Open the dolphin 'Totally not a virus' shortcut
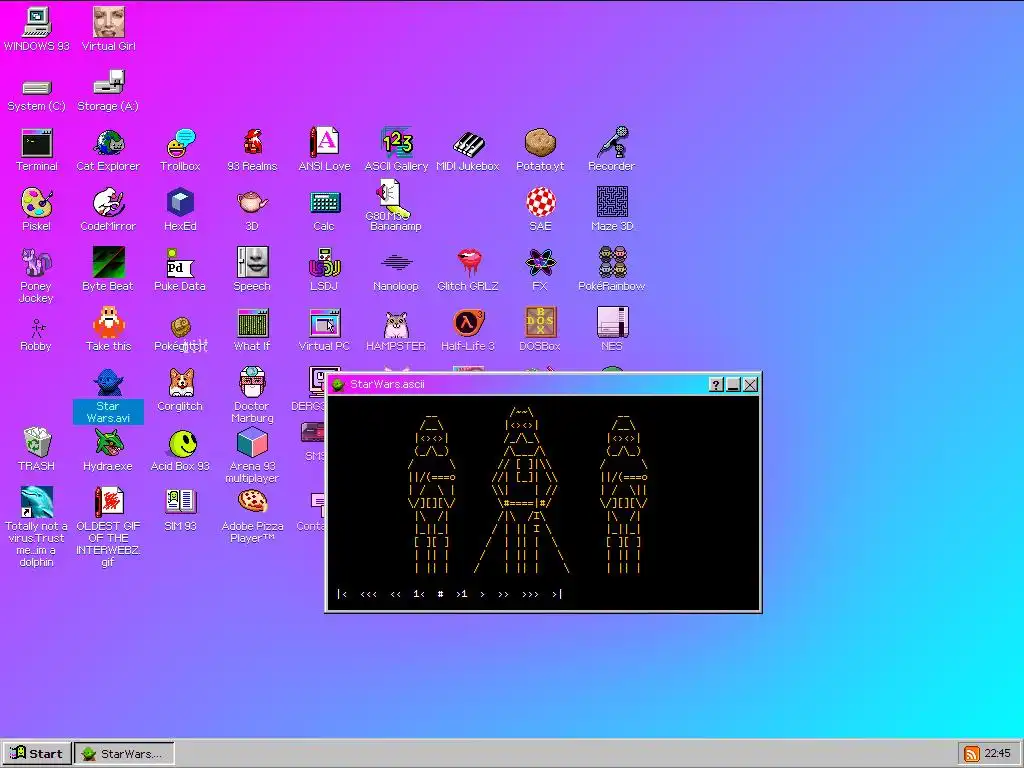The image size is (1024, 768). [x=37, y=526]
